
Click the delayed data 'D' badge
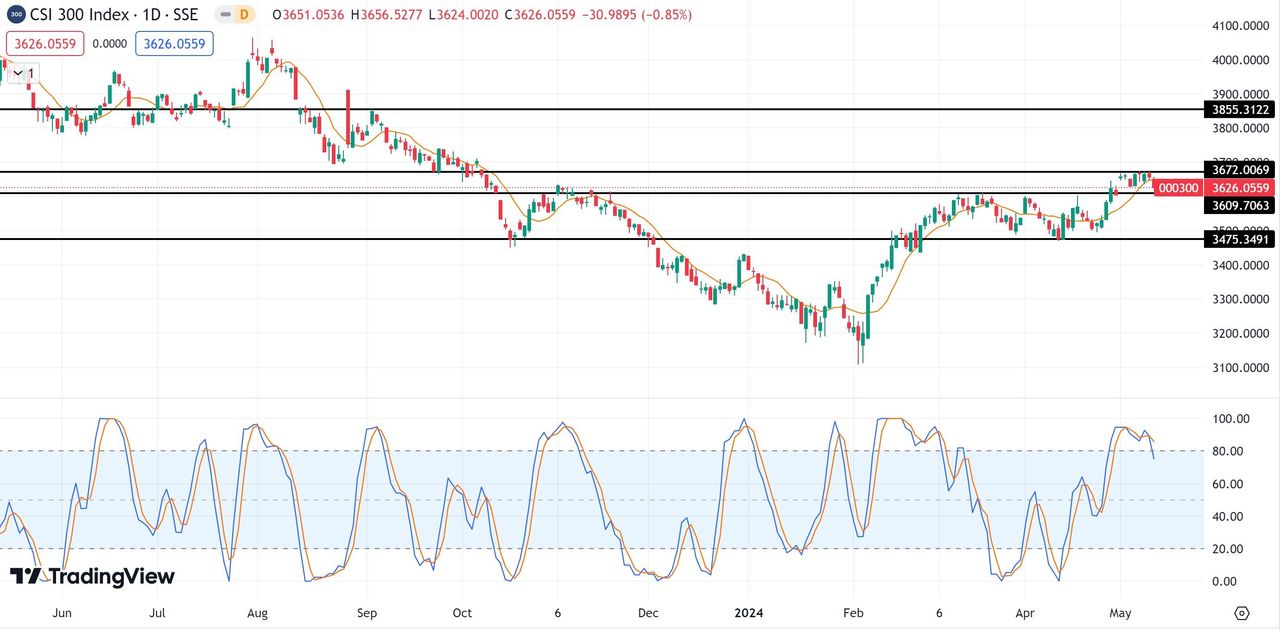245,15
